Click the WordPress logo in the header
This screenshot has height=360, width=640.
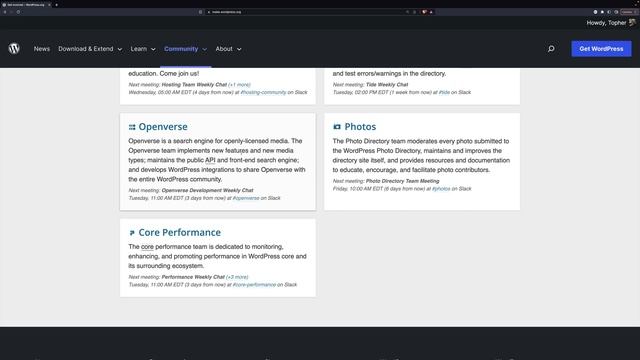tap(14, 49)
